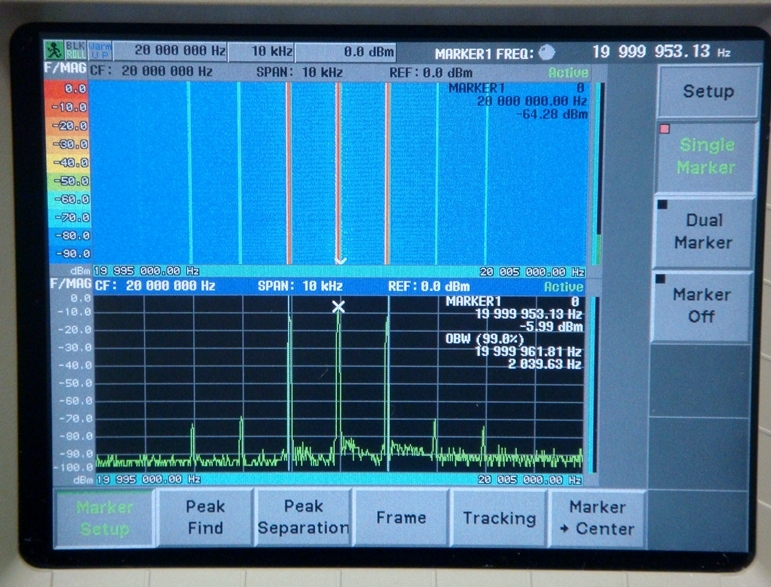Click the F/MAG label of the spectrum pane

pyautogui.click(x=71, y=284)
